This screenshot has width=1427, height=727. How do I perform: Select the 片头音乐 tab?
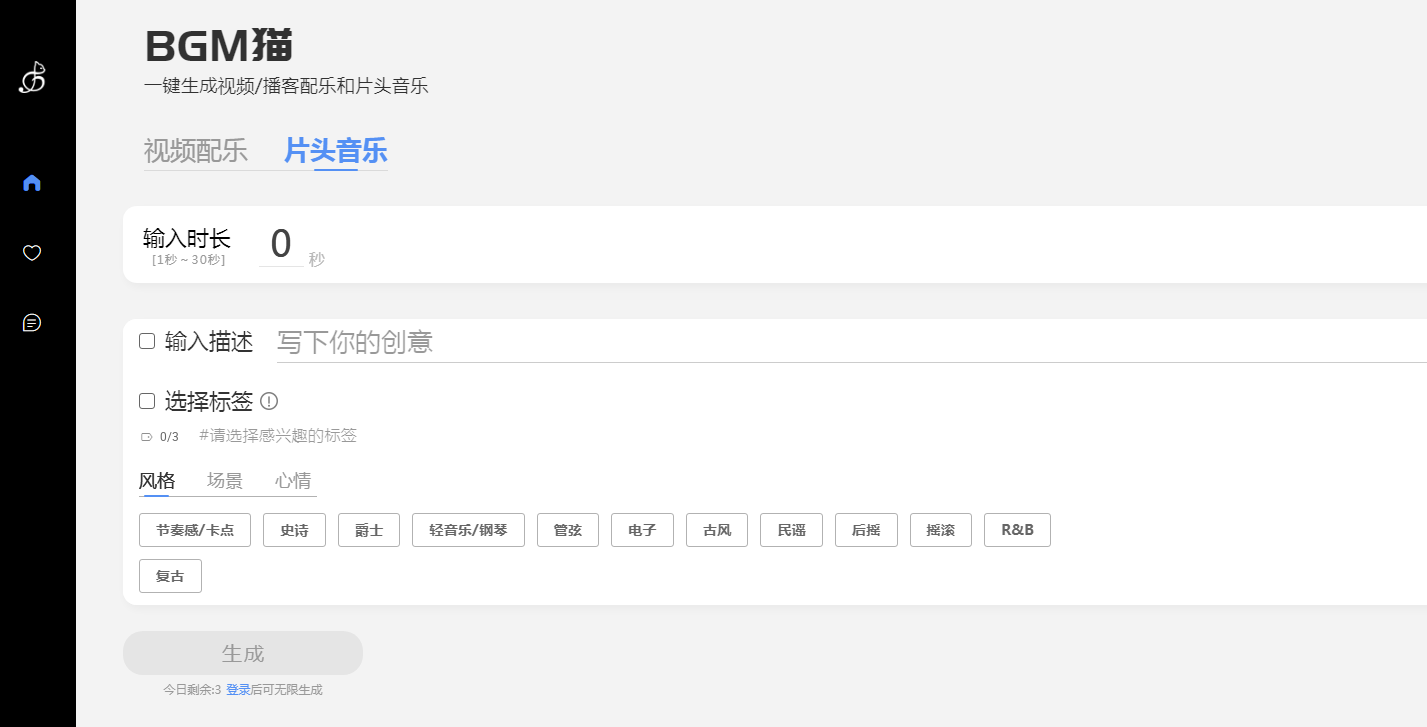[335, 151]
